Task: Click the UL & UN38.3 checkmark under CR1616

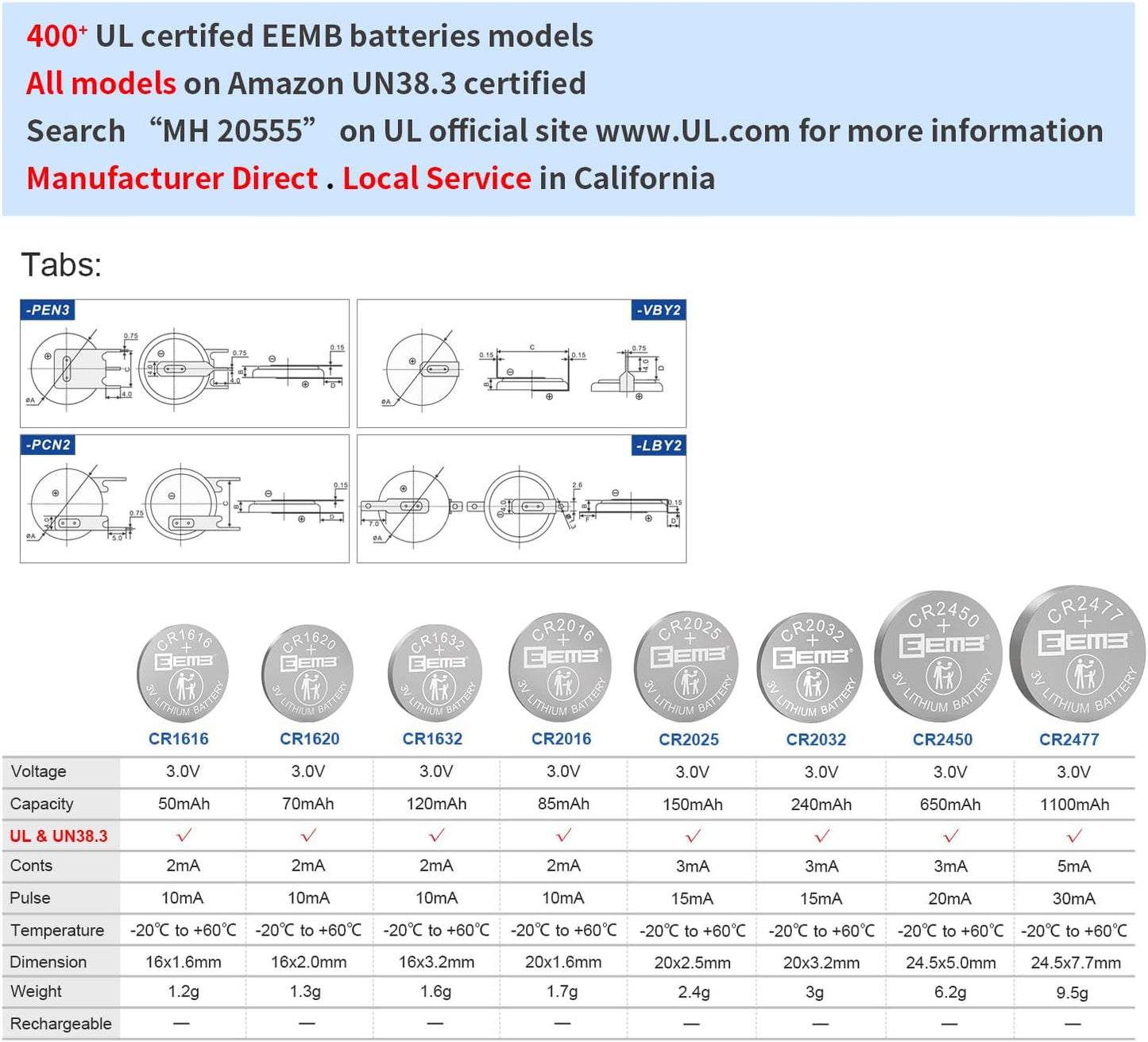Action: pos(184,836)
